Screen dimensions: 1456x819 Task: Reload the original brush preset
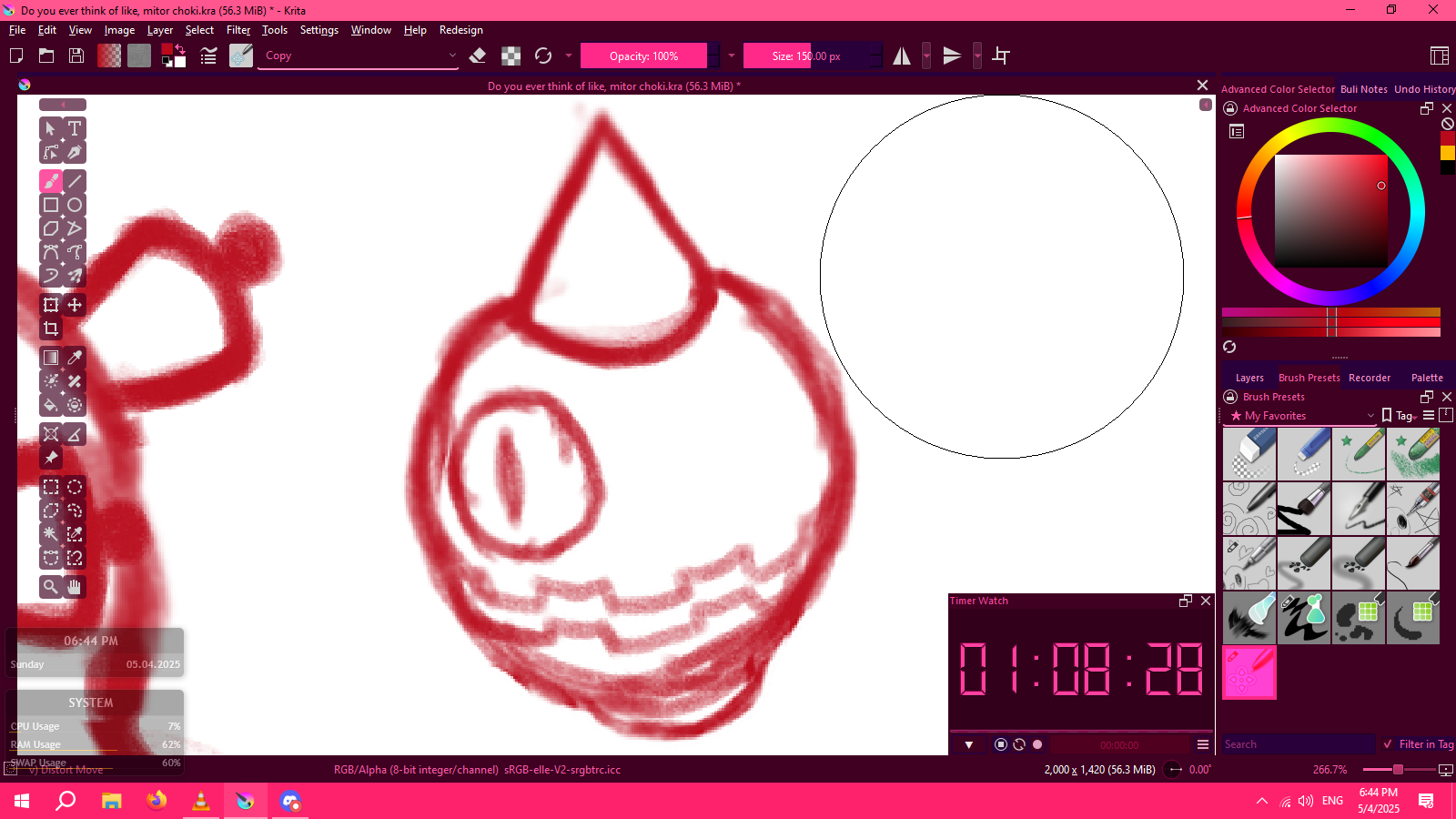click(543, 56)
